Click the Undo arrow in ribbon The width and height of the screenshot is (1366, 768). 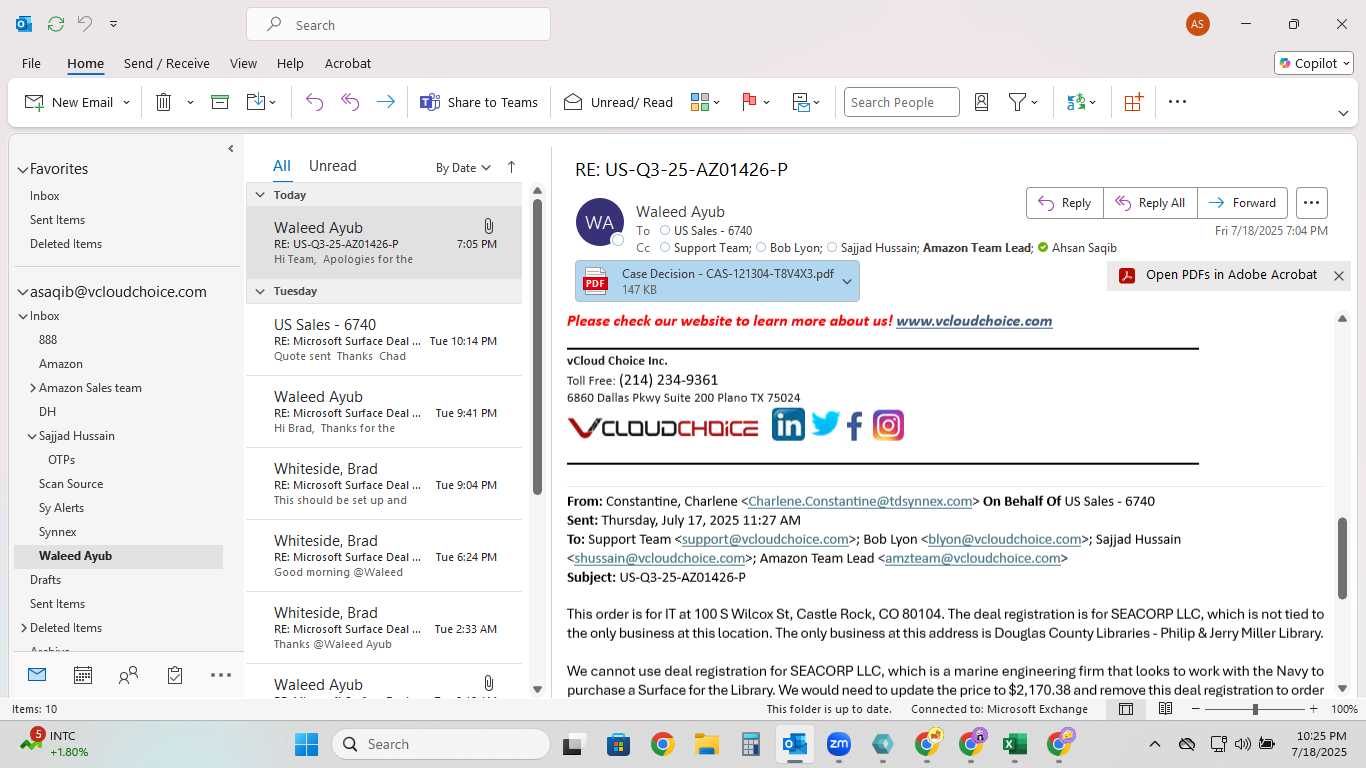(314, 102)
